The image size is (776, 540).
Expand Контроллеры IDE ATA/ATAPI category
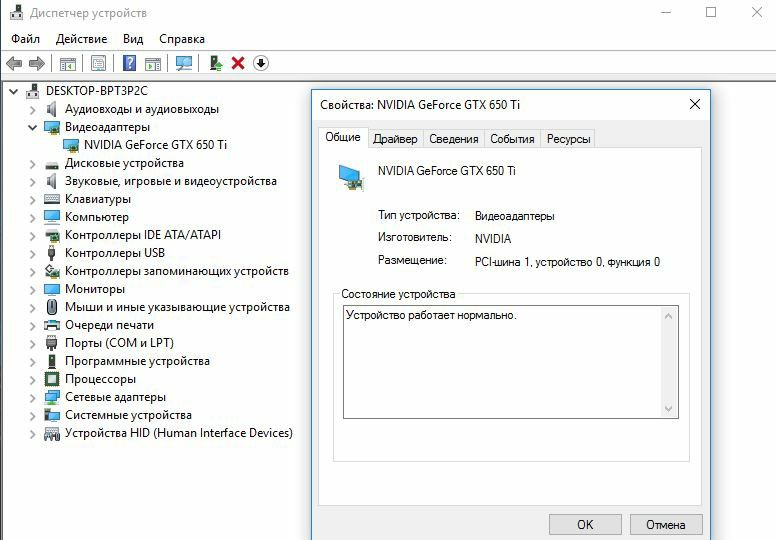click(33, 236)
